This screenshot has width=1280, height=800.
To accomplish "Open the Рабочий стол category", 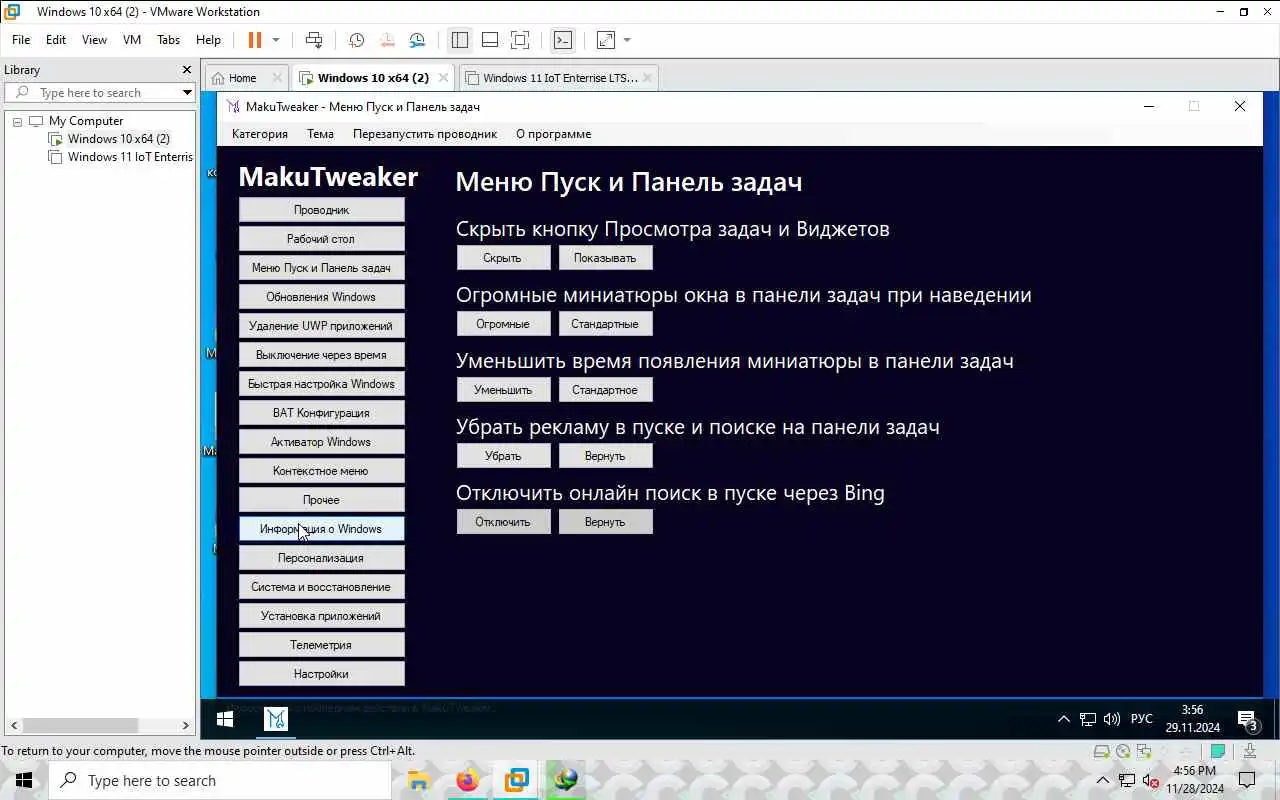I will pyautogui.click(x=321, y=239).
